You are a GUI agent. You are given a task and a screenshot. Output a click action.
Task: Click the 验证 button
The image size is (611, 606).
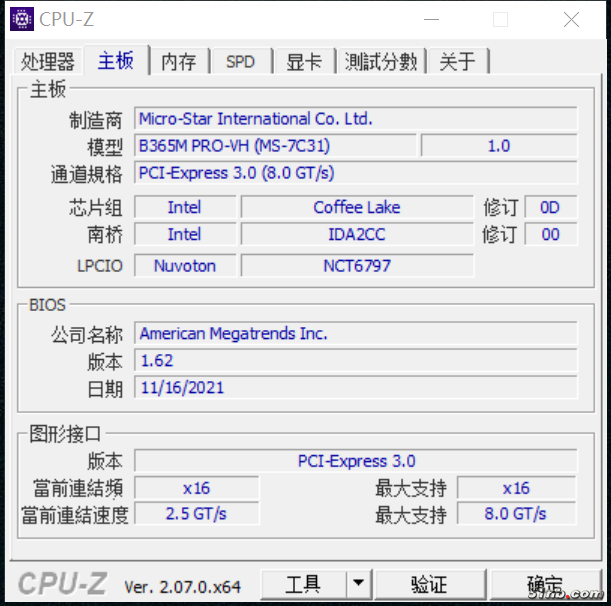click(430, 584)
